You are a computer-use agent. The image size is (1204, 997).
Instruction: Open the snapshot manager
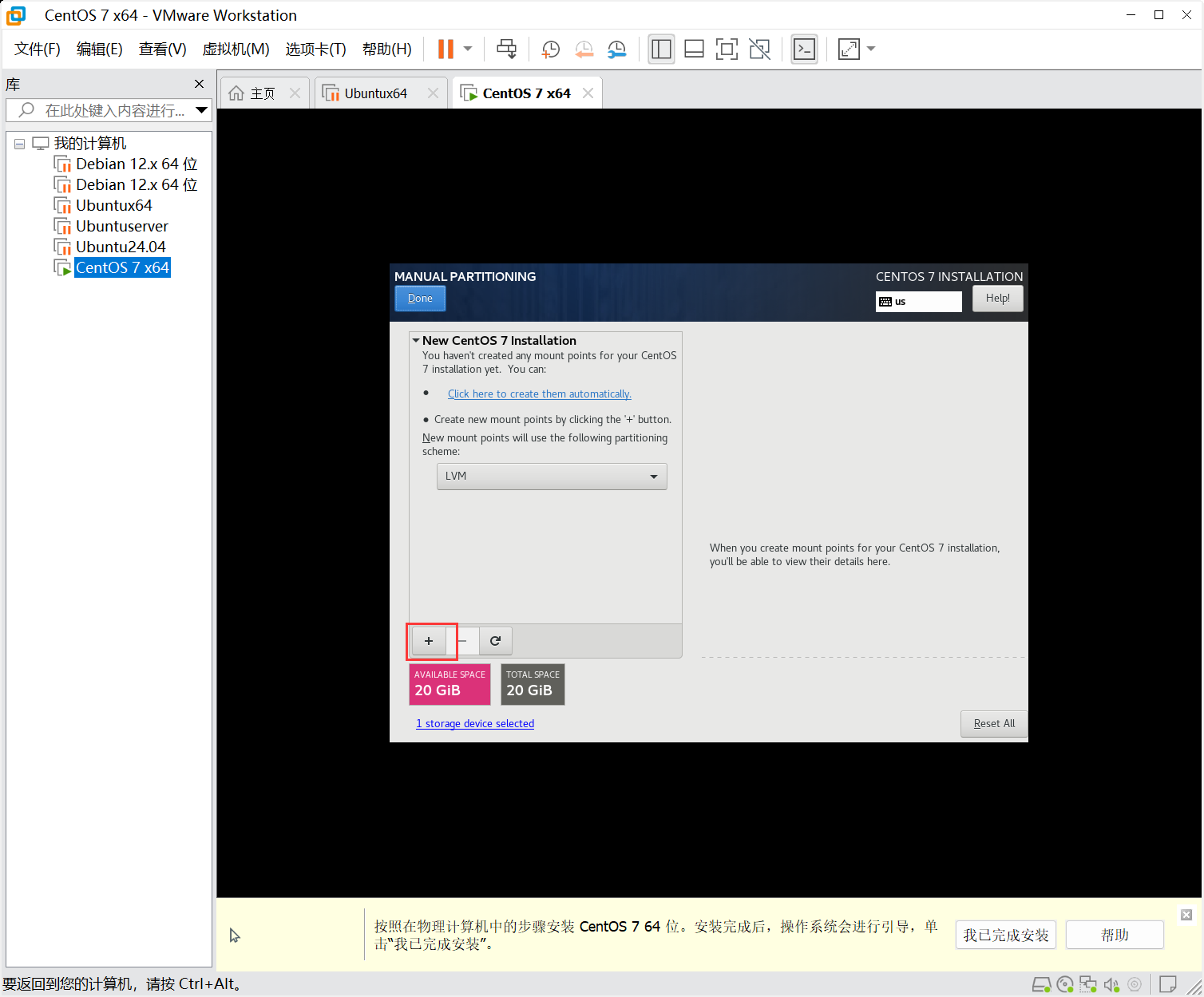pyautogui.click(x=616, y=49)
